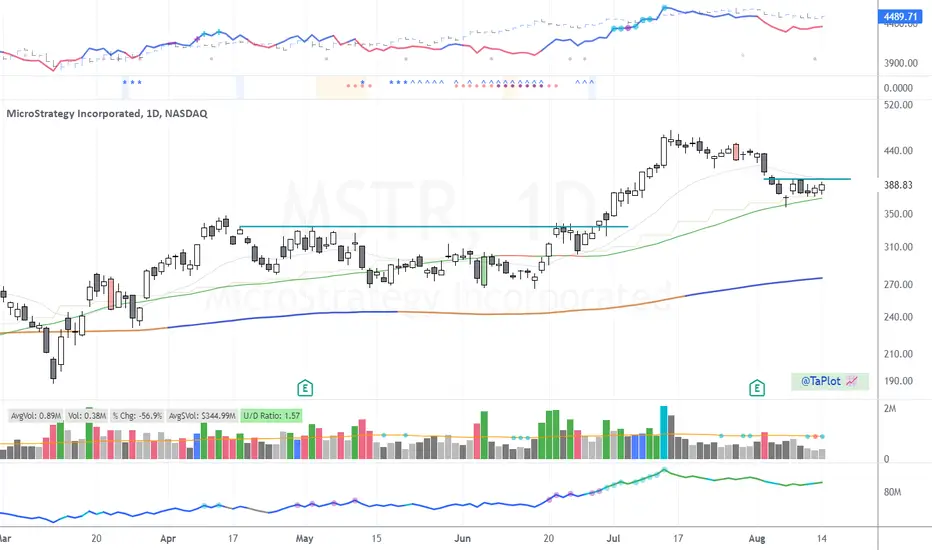Click the 80M axis label

pos(892,492)
